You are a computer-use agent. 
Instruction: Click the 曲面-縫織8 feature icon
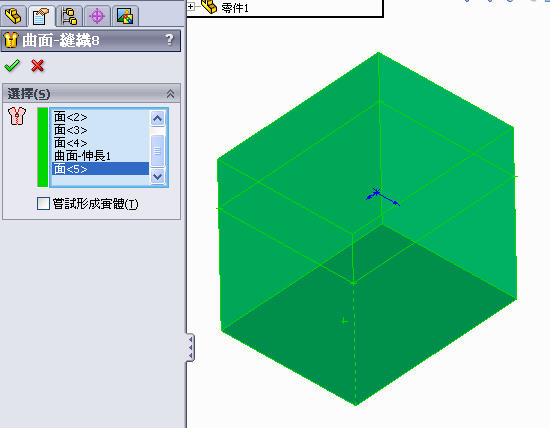(x=11, y=40)
